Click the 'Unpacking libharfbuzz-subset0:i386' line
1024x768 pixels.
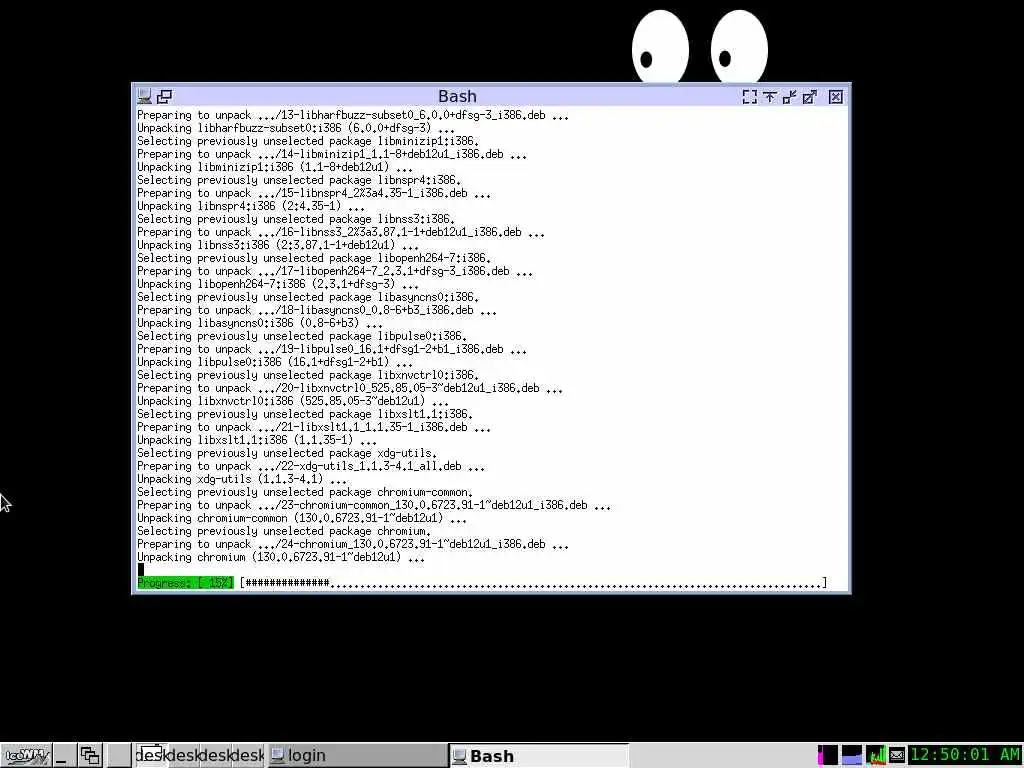coord(296,129)
